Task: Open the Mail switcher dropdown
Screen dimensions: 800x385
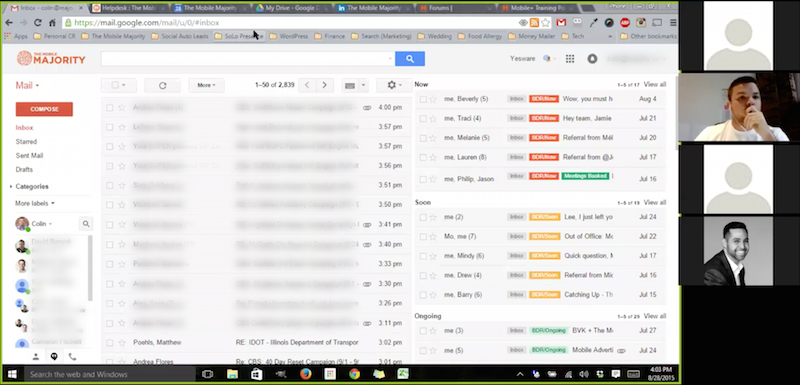Action: (x=28, y=85)
